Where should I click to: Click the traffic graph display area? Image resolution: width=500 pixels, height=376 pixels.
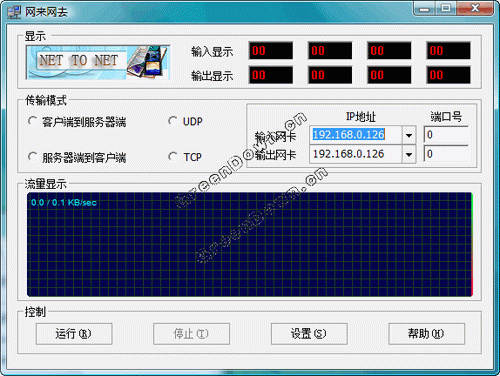pyautogui.click(x=250, y=244)
